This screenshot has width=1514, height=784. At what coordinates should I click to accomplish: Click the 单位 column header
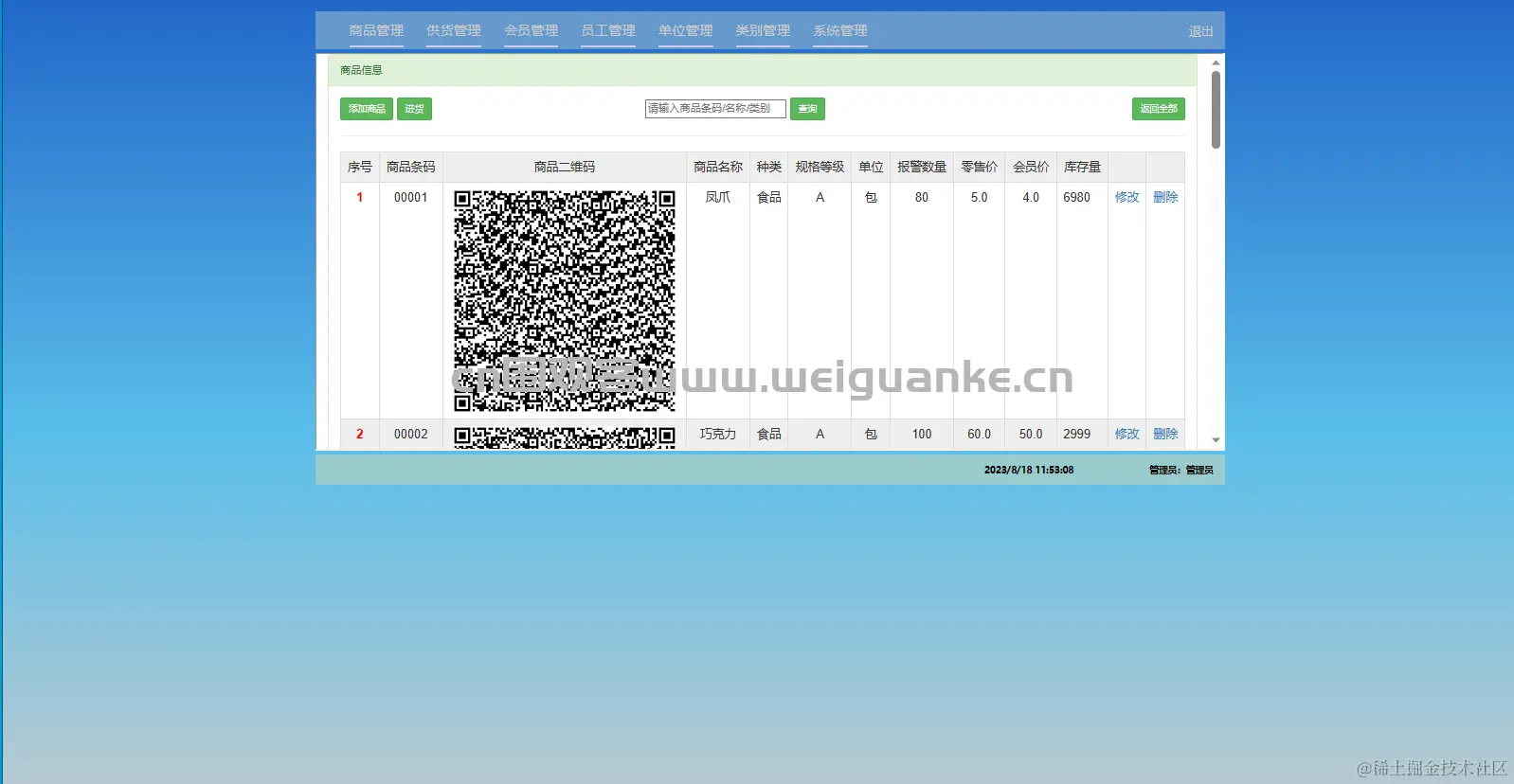tap(871, 167)
